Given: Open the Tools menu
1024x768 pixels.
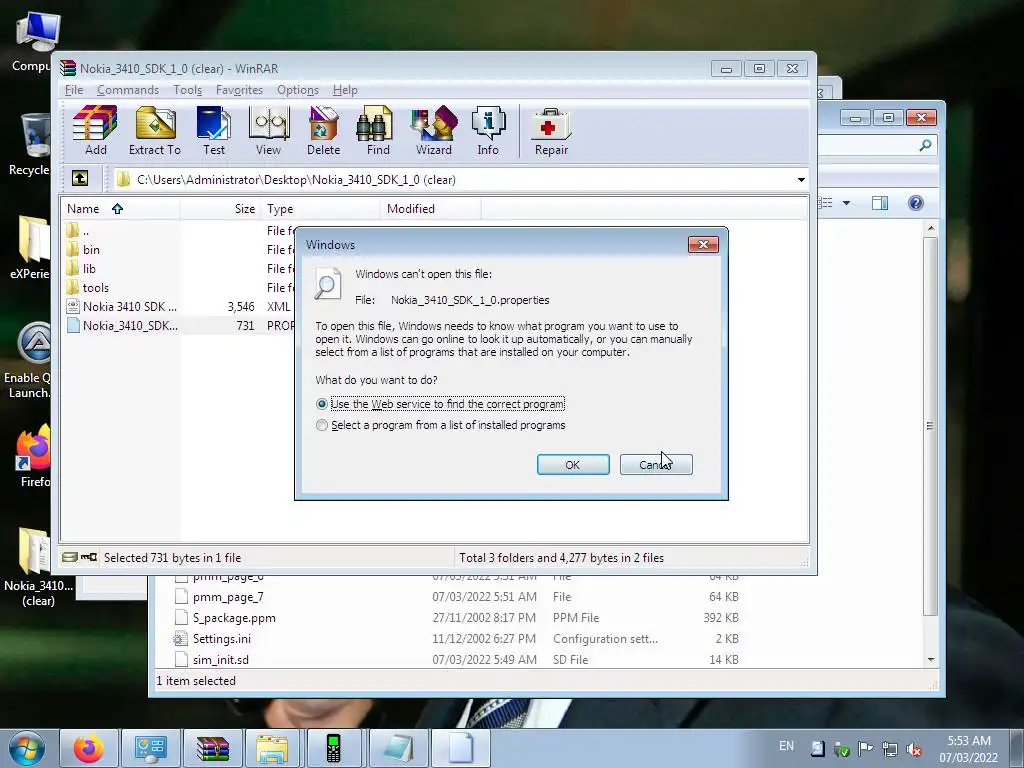Looking at the screenshot, I should [x=187, y=90].
